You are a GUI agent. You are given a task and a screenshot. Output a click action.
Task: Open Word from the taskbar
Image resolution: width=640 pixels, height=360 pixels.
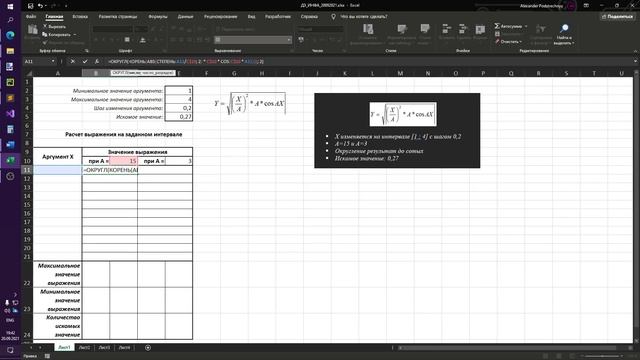(x=10, y=144)
